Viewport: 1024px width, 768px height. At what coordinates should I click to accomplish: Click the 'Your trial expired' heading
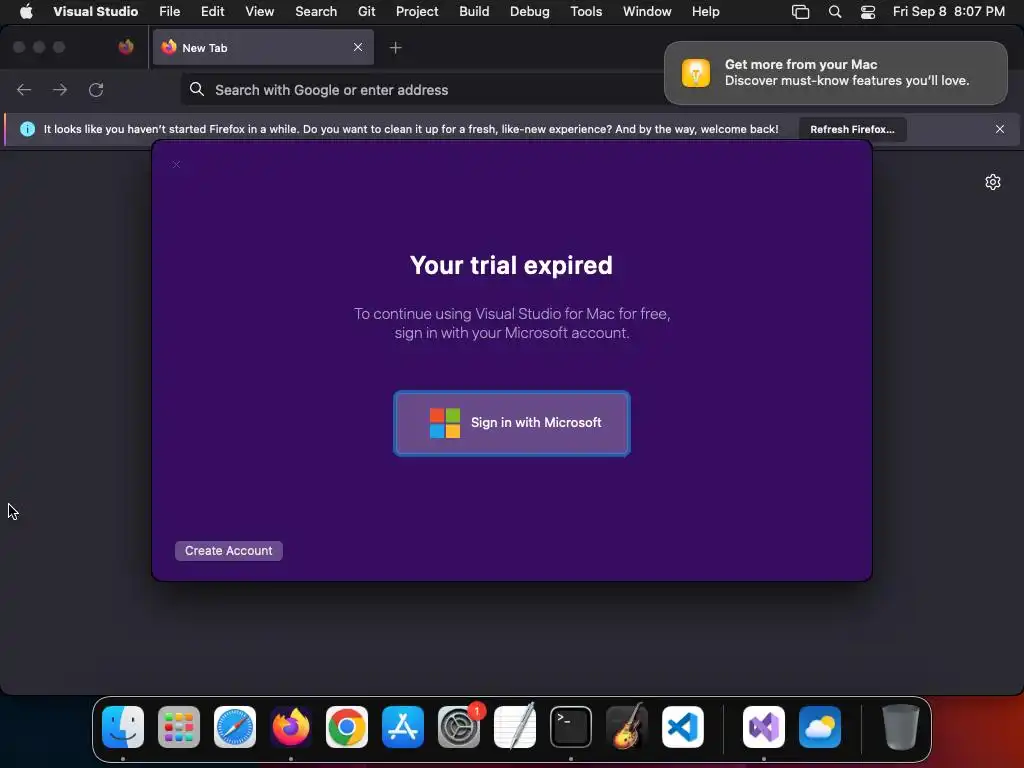[x=511, y=265]
